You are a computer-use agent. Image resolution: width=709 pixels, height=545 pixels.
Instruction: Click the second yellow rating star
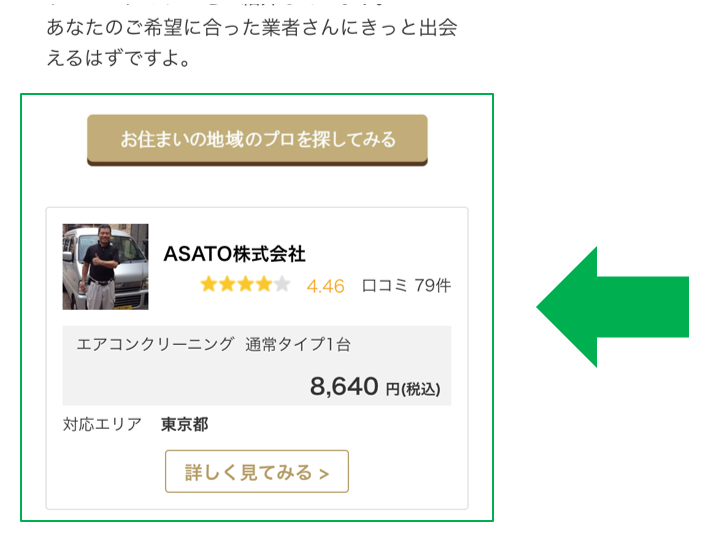227,285
